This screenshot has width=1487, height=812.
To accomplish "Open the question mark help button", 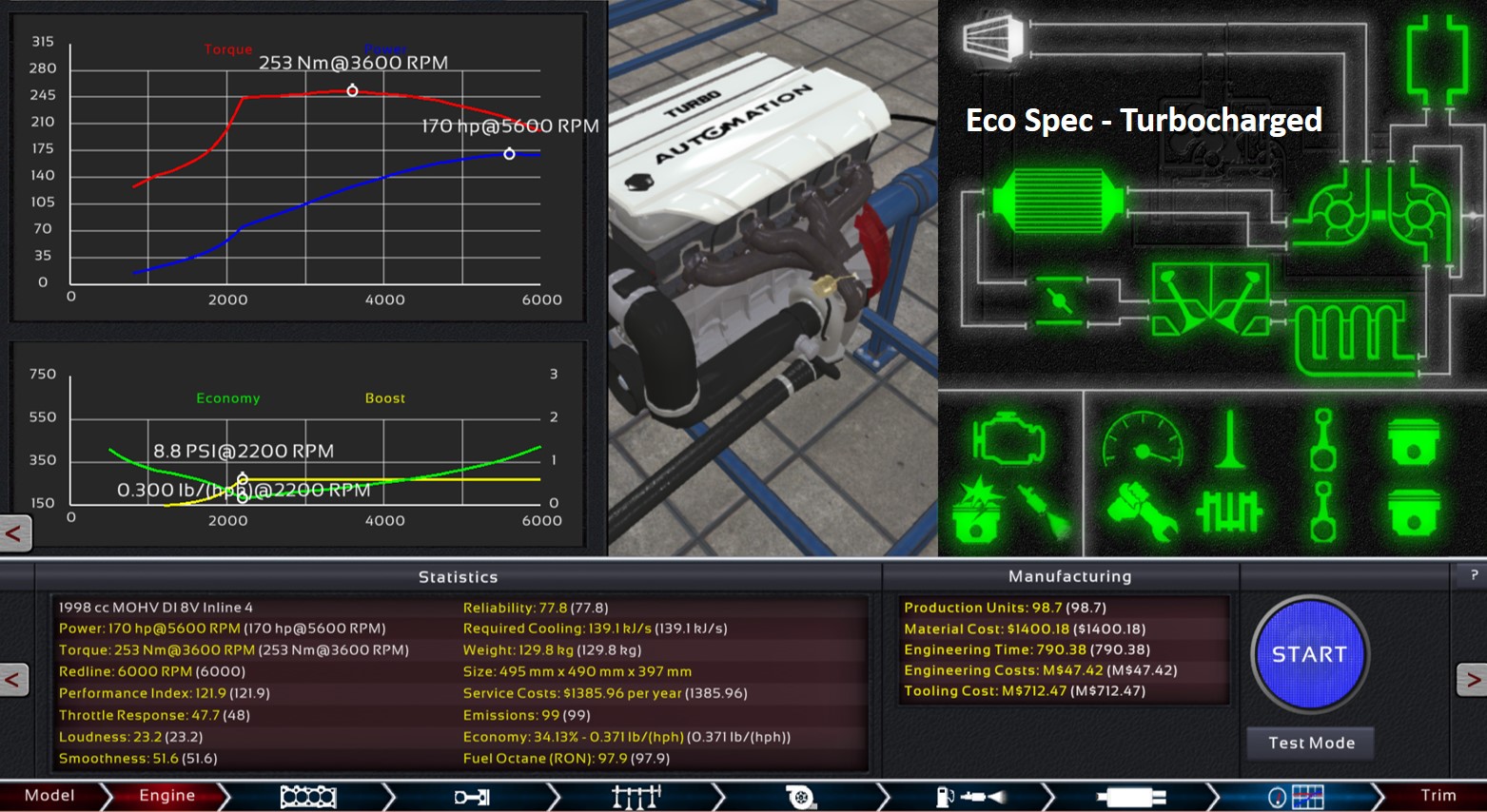I will click(1474, 574).
